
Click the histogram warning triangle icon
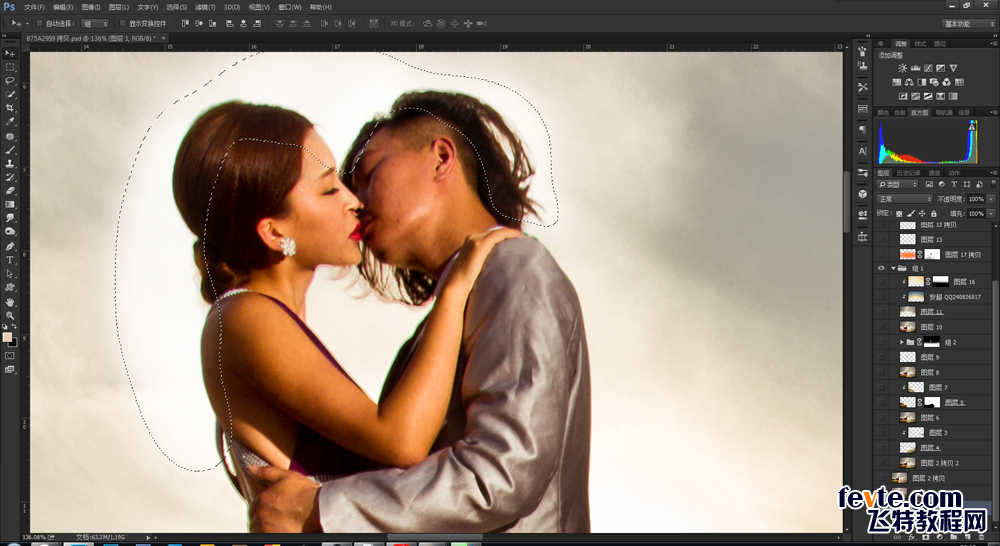973,127
